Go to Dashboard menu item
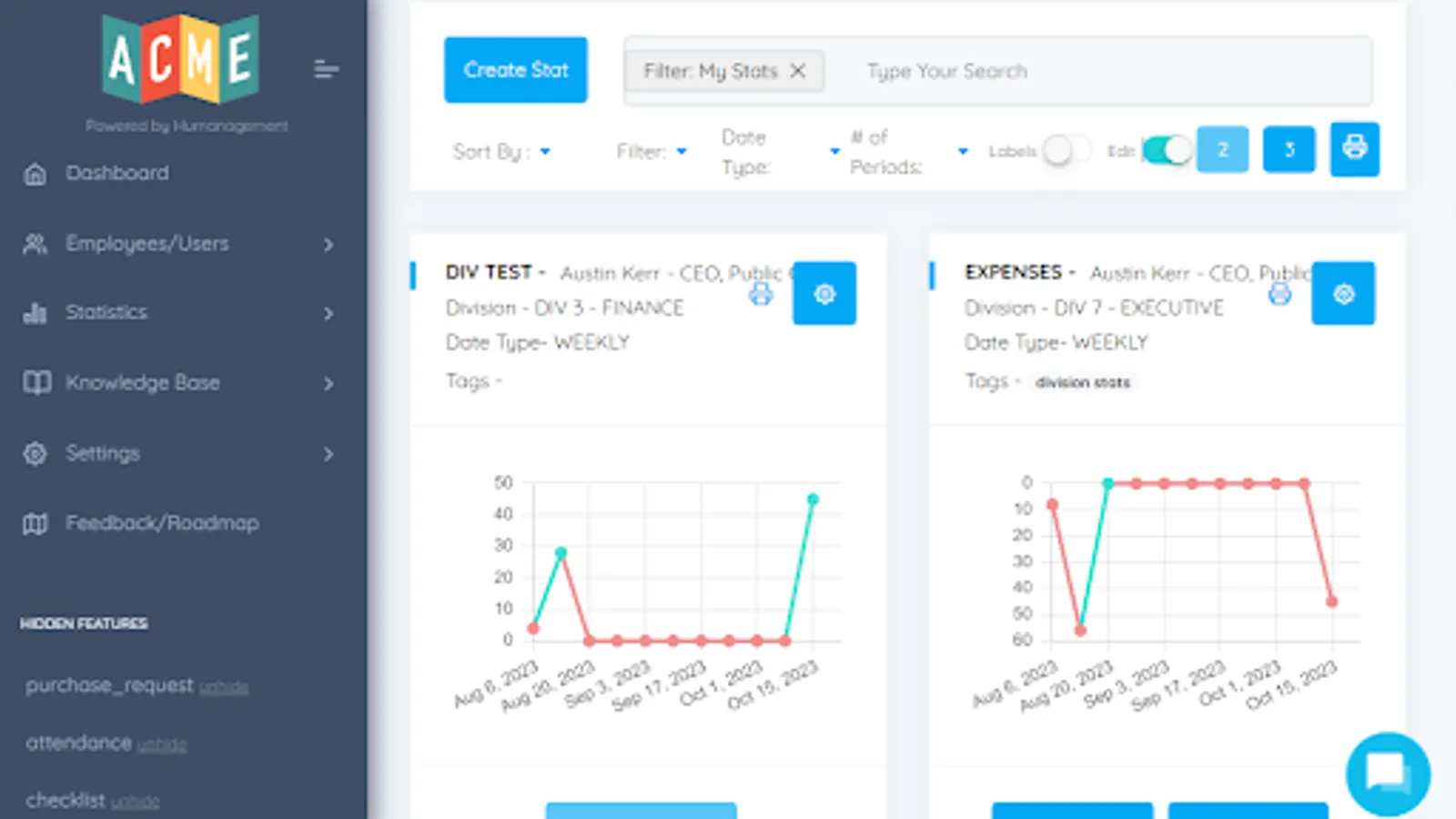Image resolution: width=1456 pixels, height=819 pixels. tap(117, 173)
